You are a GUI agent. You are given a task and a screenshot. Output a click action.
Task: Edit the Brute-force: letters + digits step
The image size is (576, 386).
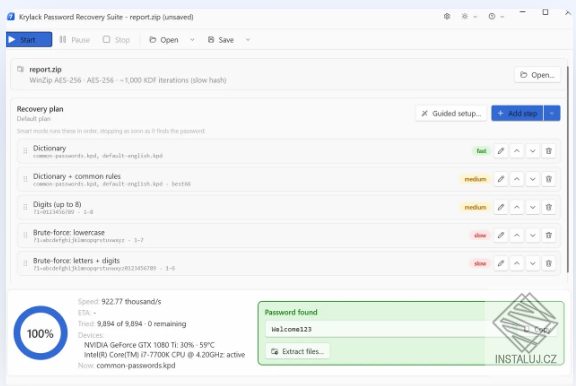point(501,263)
